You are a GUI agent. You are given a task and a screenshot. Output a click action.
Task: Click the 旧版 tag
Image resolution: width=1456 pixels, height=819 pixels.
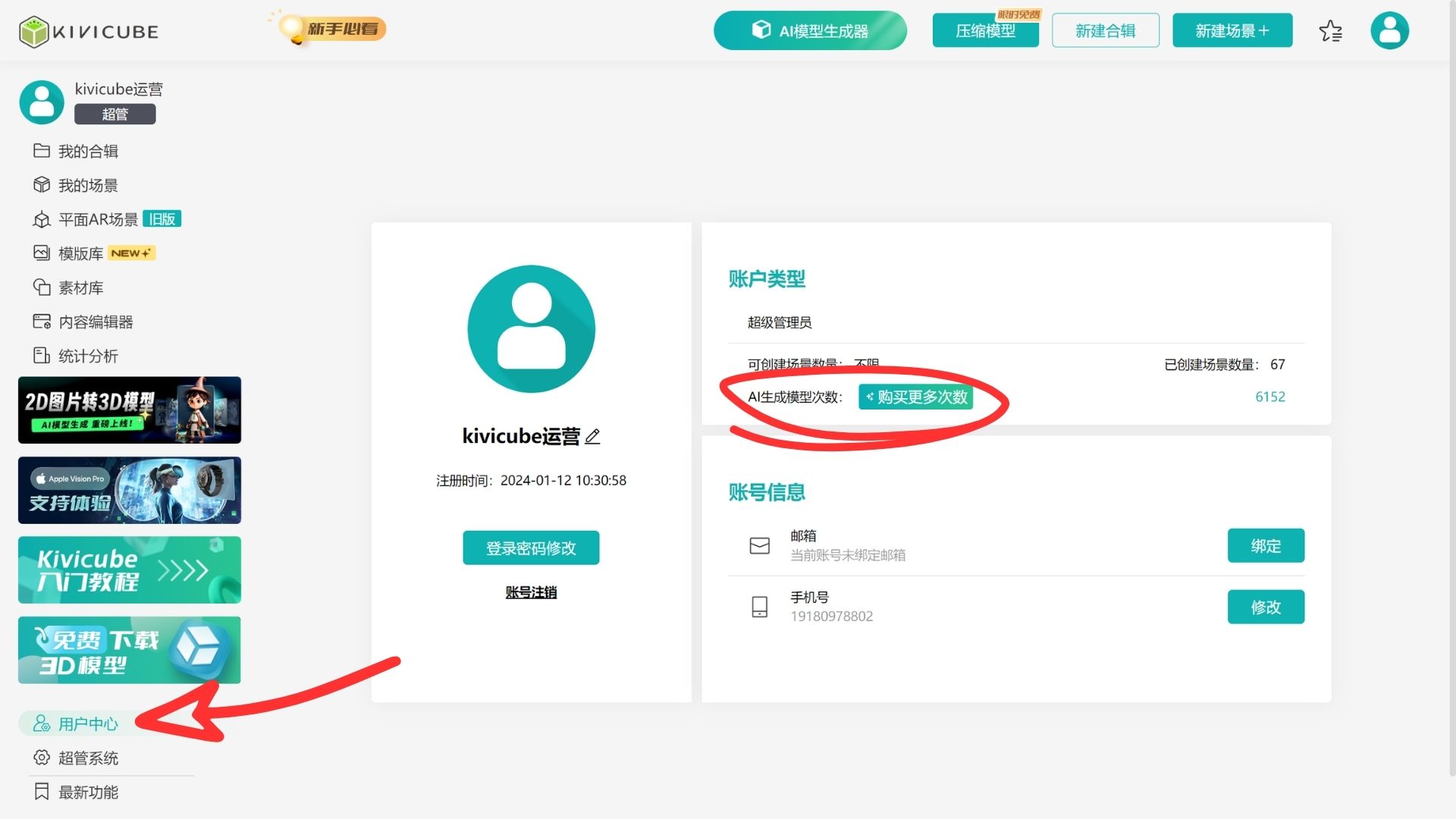(x=162, y=218)
